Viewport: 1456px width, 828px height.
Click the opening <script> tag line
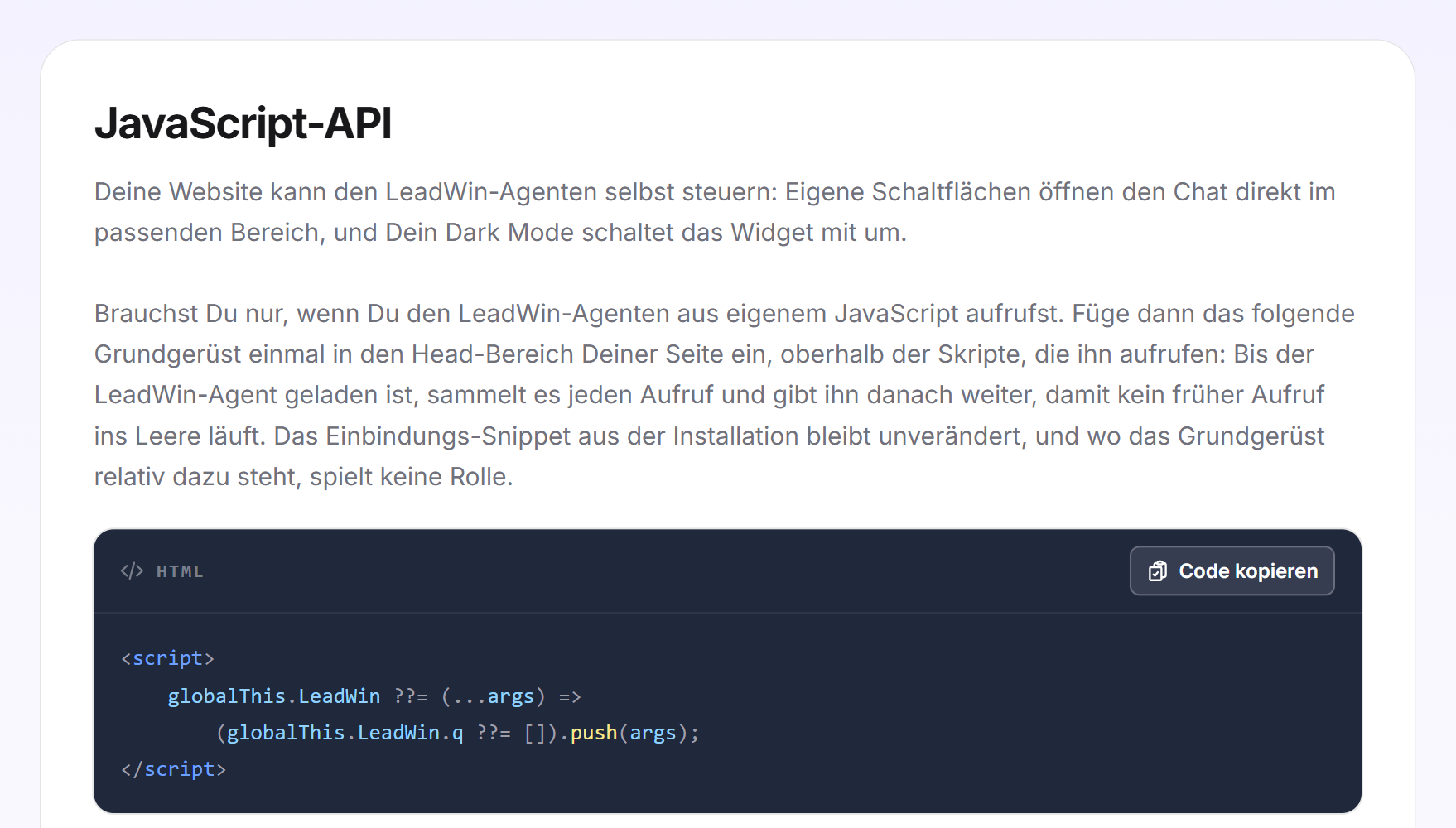pyautogui.click(x=168, y=658)
